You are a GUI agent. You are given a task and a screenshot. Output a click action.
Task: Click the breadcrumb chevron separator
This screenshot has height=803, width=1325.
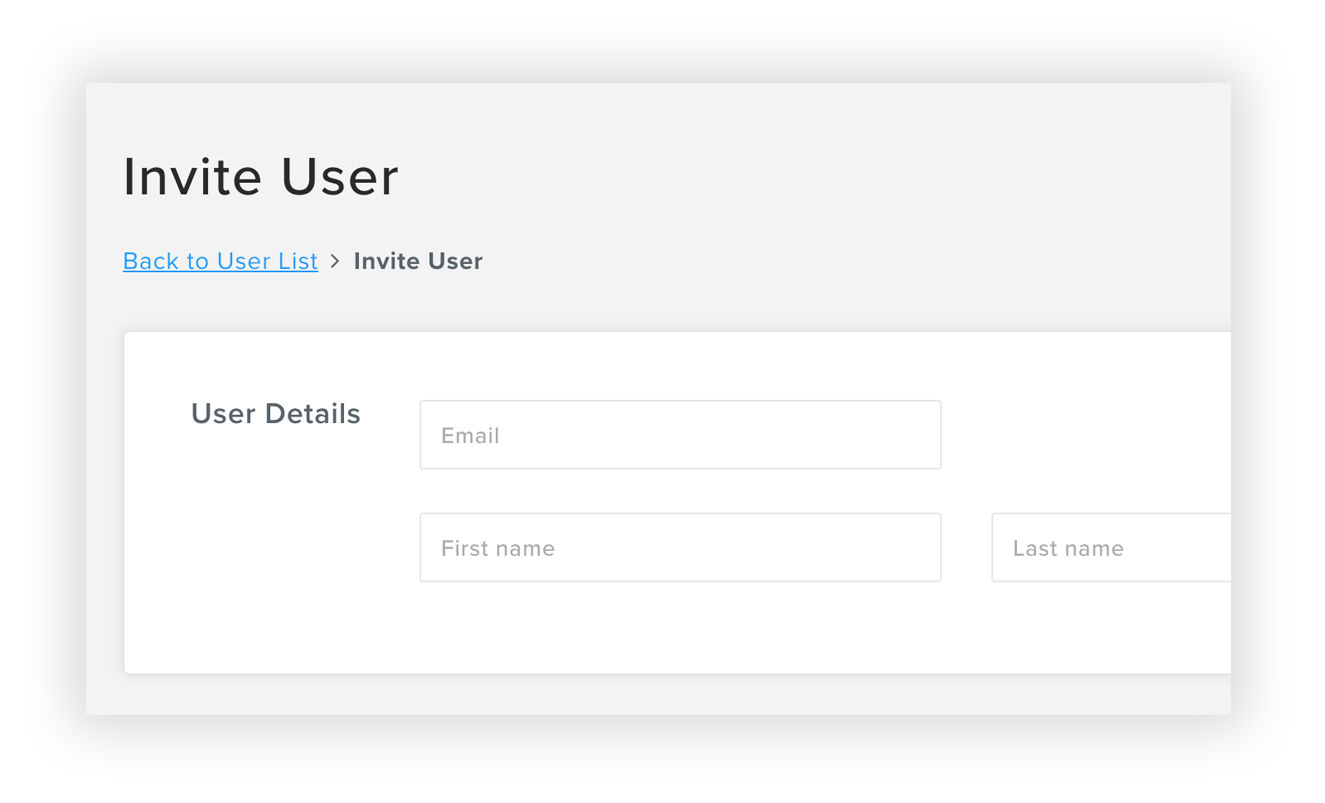[335, 261]
